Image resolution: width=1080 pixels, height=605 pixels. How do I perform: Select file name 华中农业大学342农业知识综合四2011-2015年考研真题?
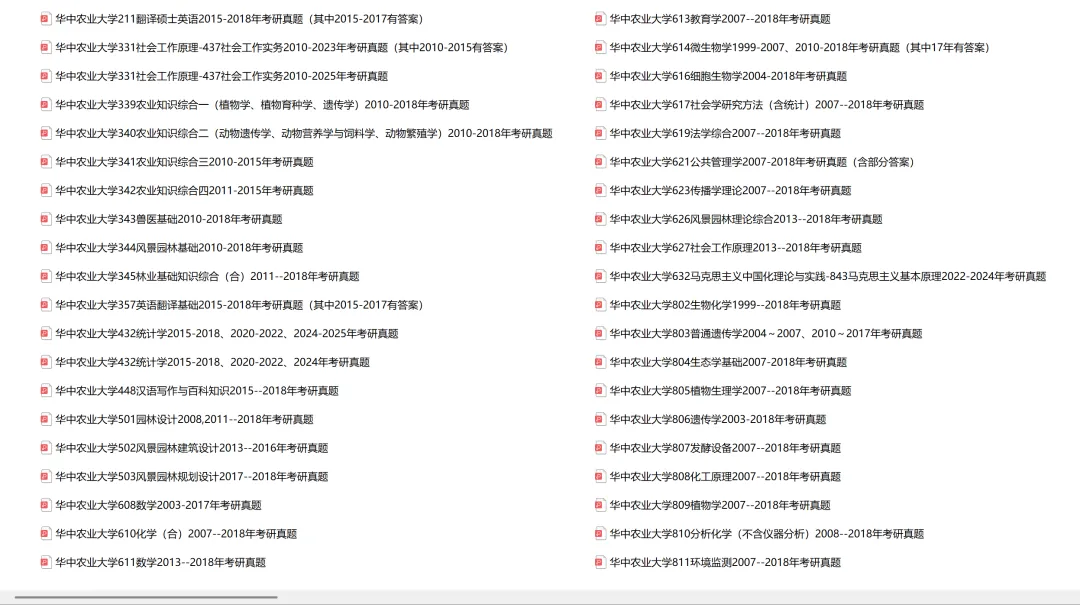pyautogui.click(x=184, y=191)
